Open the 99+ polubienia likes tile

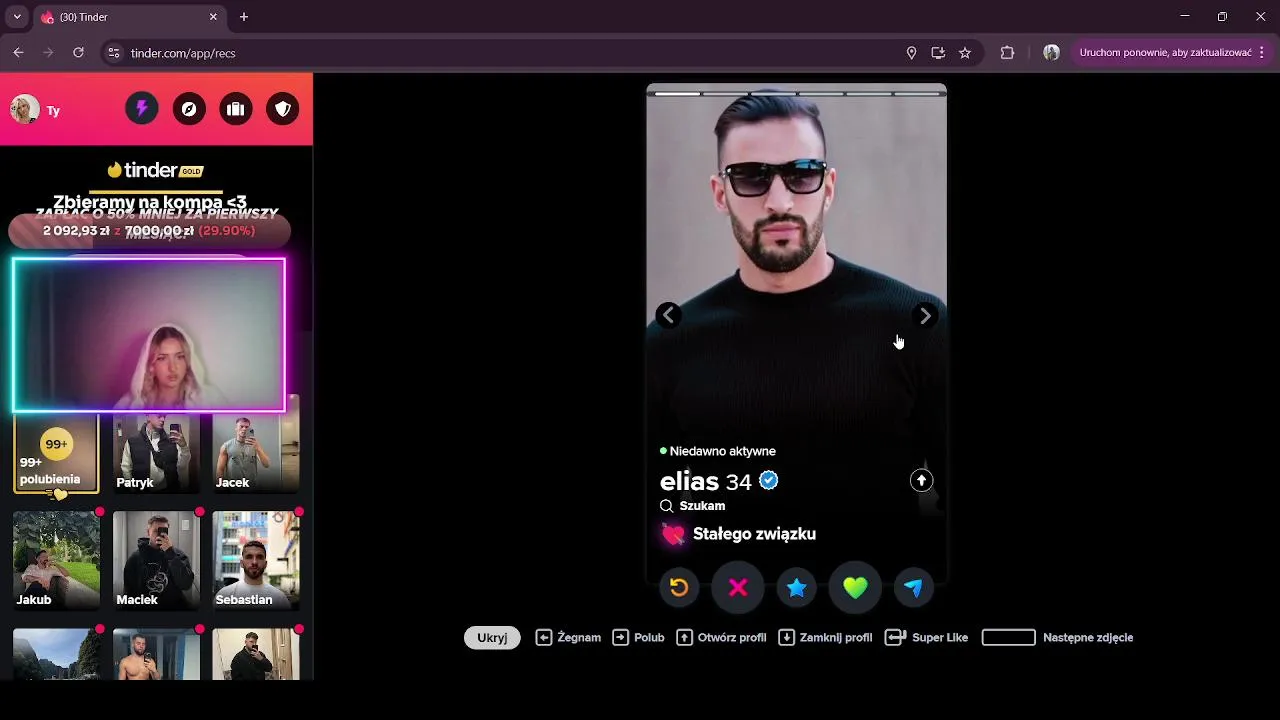[x=56, y=455]
